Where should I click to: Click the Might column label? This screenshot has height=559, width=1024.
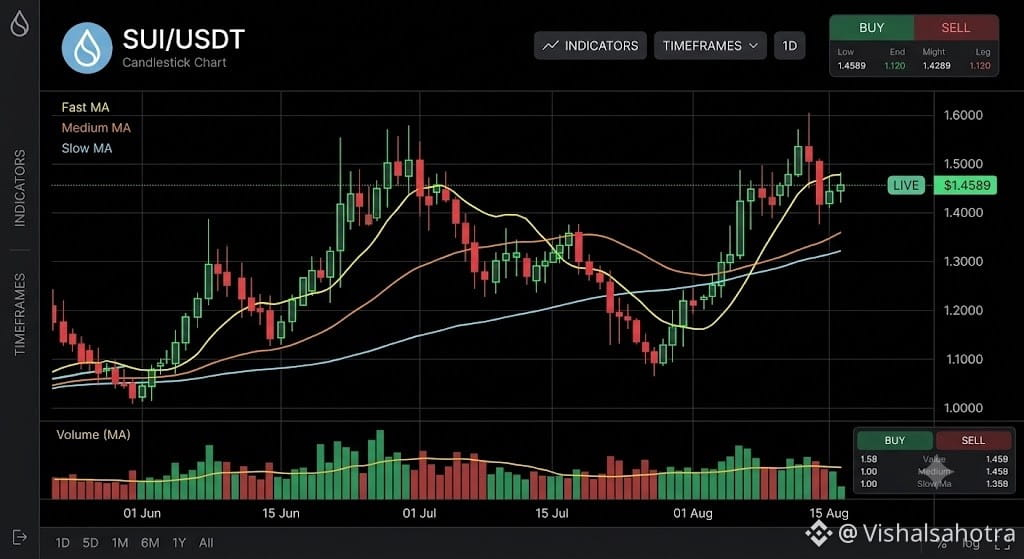[x=934, y=52]
